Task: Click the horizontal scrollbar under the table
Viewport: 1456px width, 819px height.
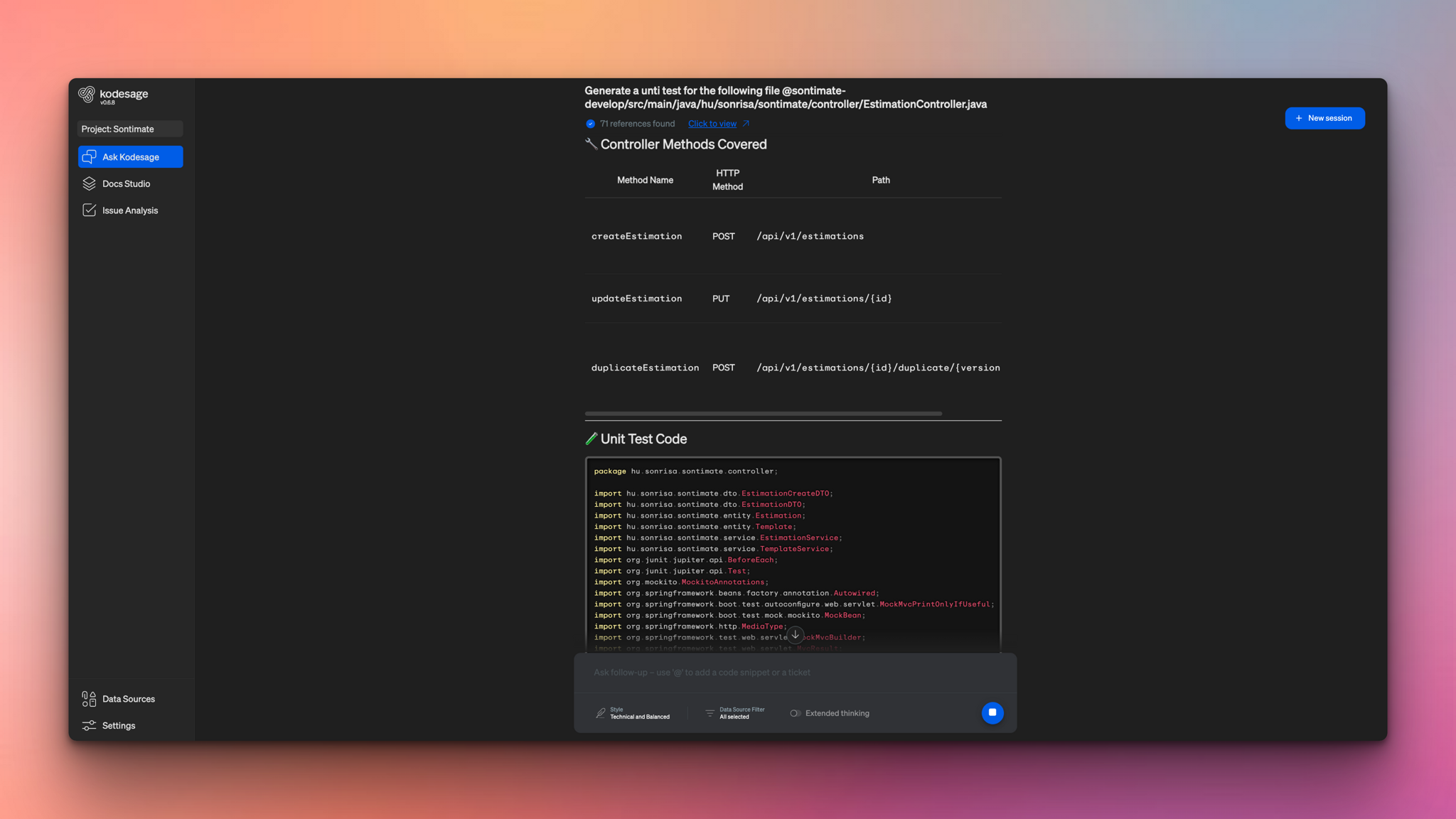Action: [x=763, y=413]
